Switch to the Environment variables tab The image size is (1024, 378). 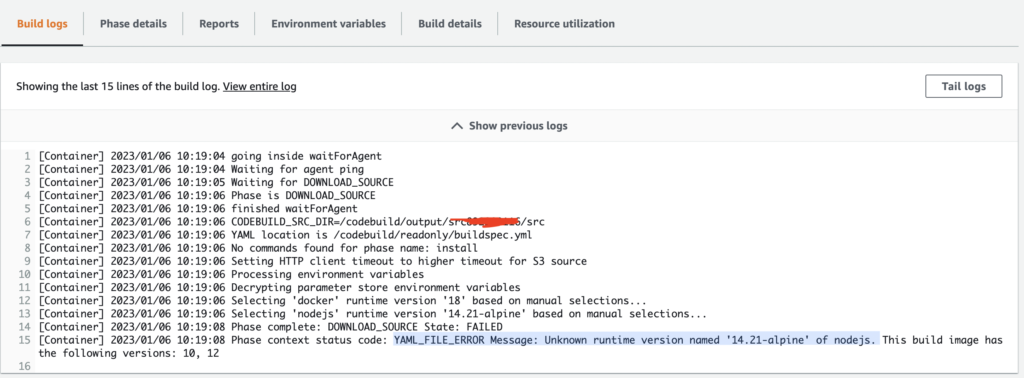[328, 24]
